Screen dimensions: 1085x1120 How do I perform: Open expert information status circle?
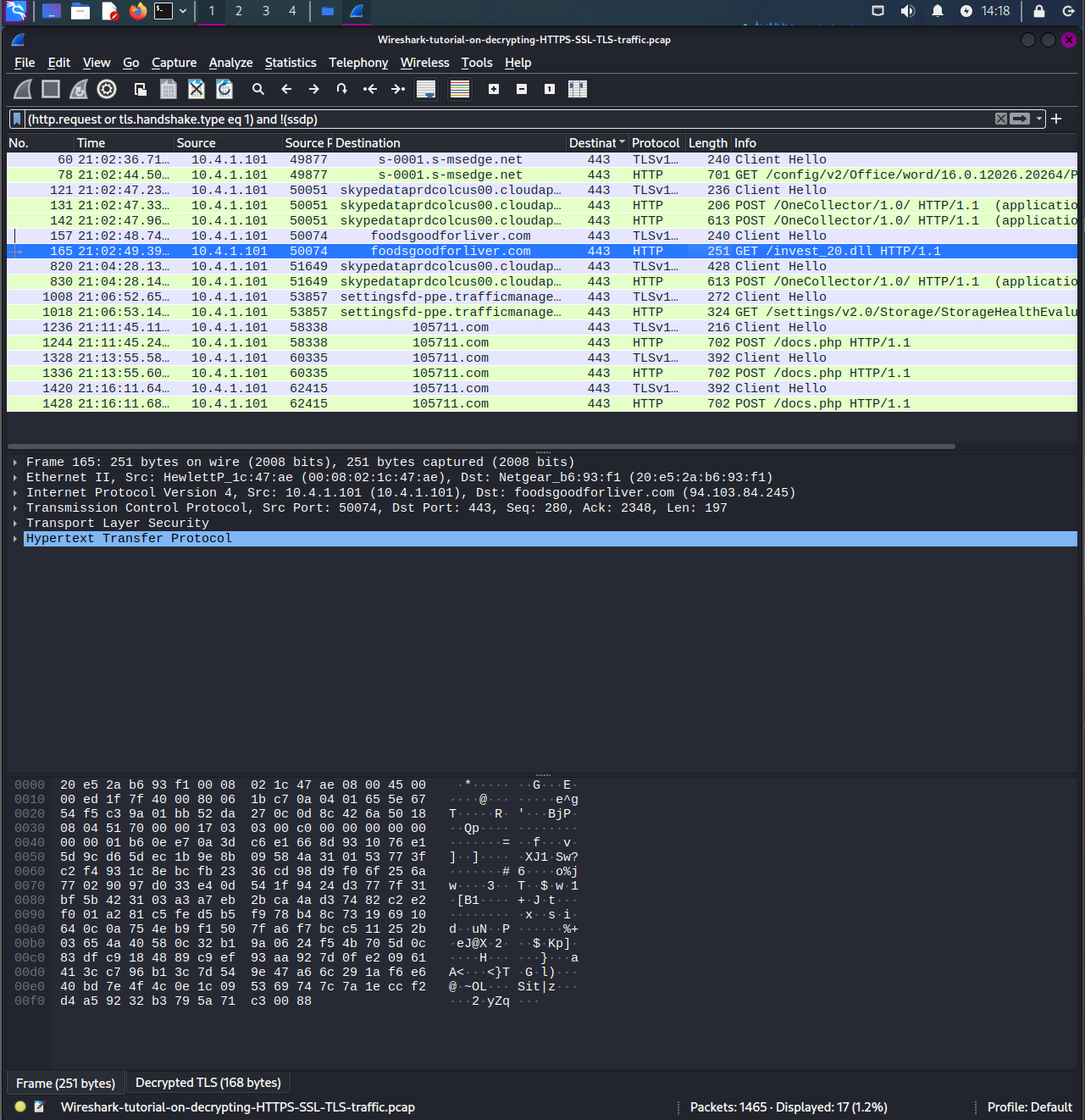point(20,1106)
